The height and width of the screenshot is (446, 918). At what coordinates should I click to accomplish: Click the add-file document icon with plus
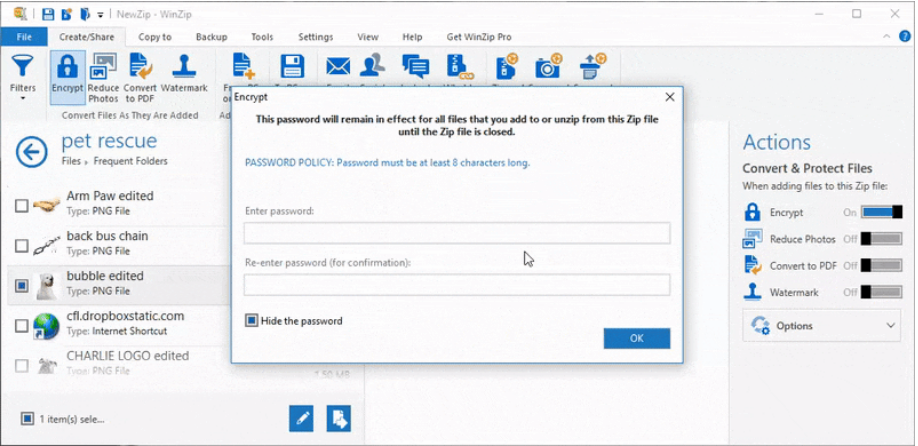point(244,66)
